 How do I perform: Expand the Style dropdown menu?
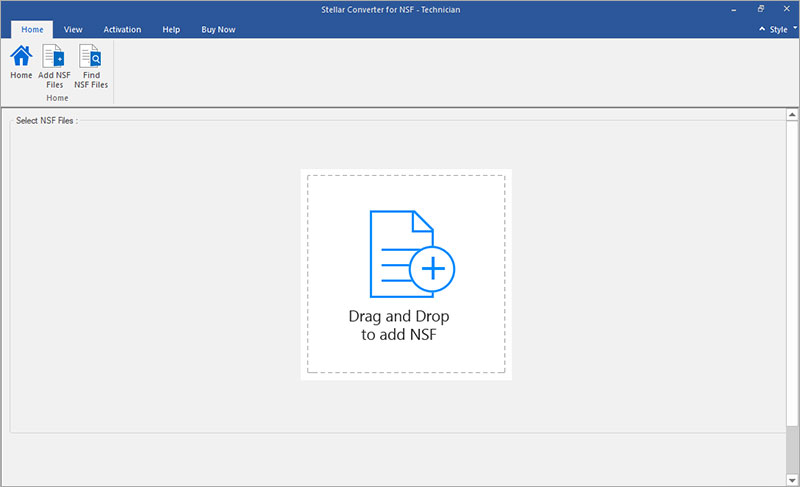coord(783,30)
